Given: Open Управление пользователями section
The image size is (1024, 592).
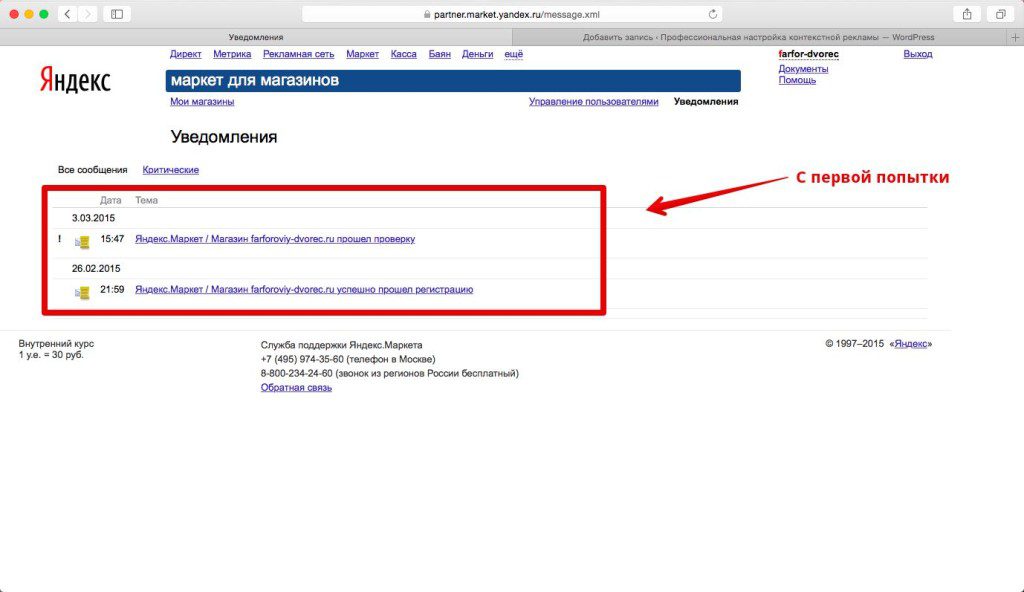Looking at the screenshot, I should [x=594, y=101].
